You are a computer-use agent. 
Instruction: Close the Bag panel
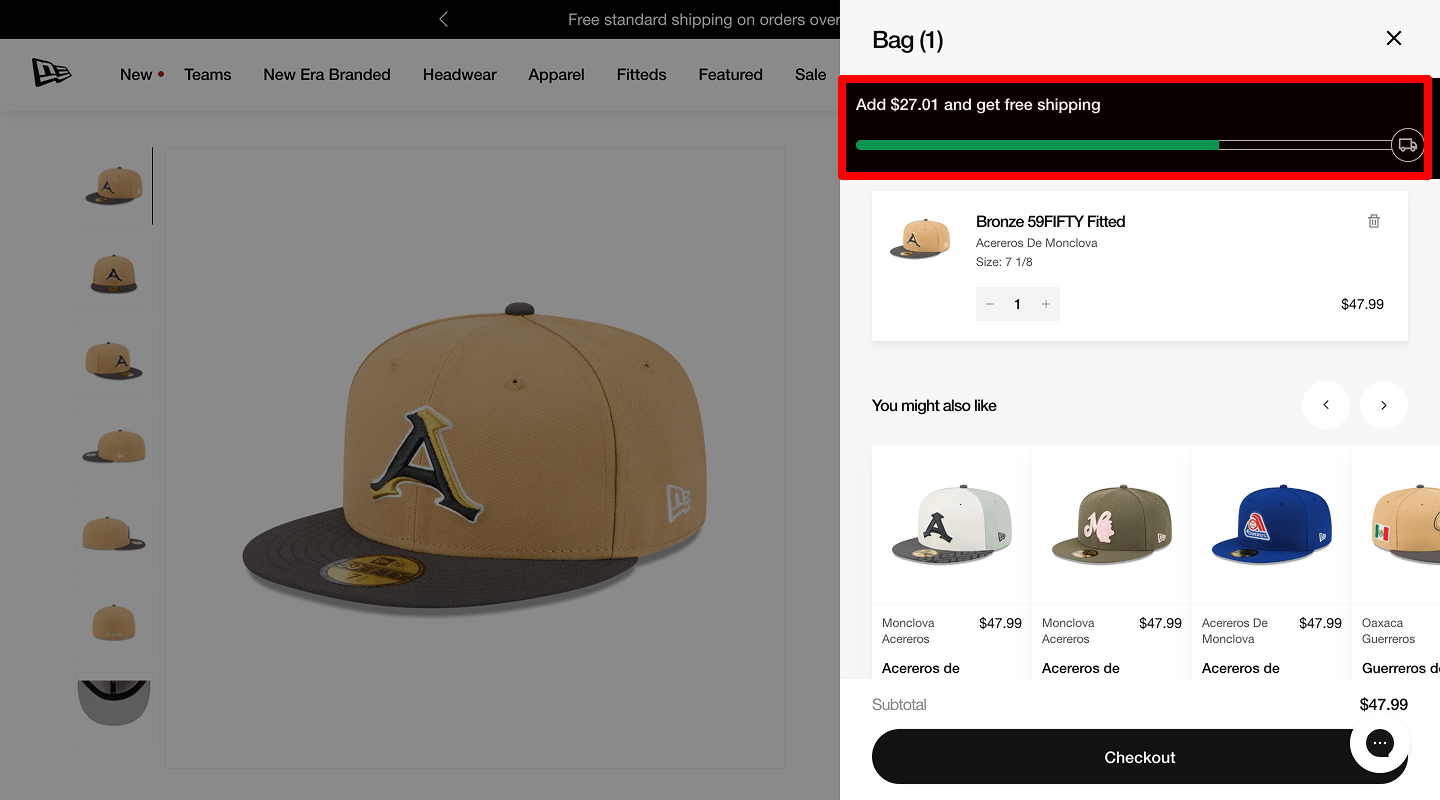tap(1393, 38)
